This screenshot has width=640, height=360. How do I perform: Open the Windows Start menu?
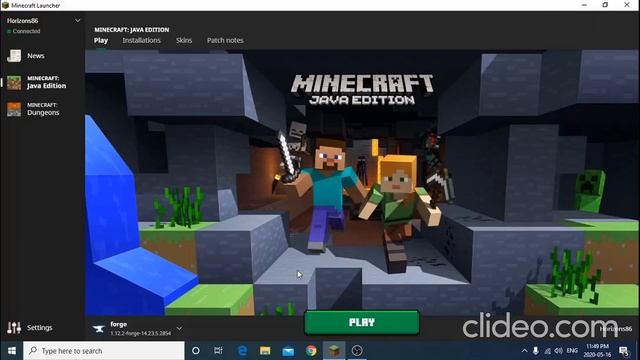pos(11,351)
